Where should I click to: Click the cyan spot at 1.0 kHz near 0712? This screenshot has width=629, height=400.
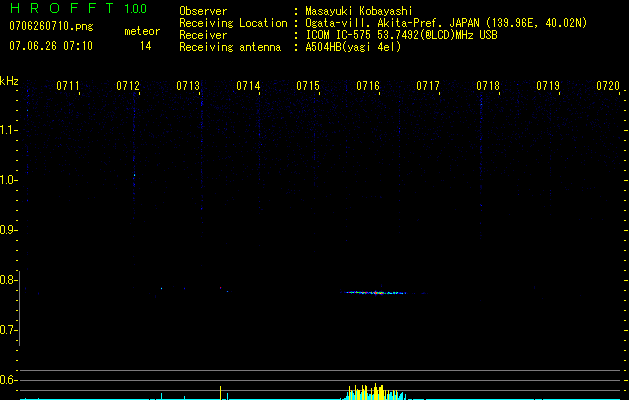134,175
